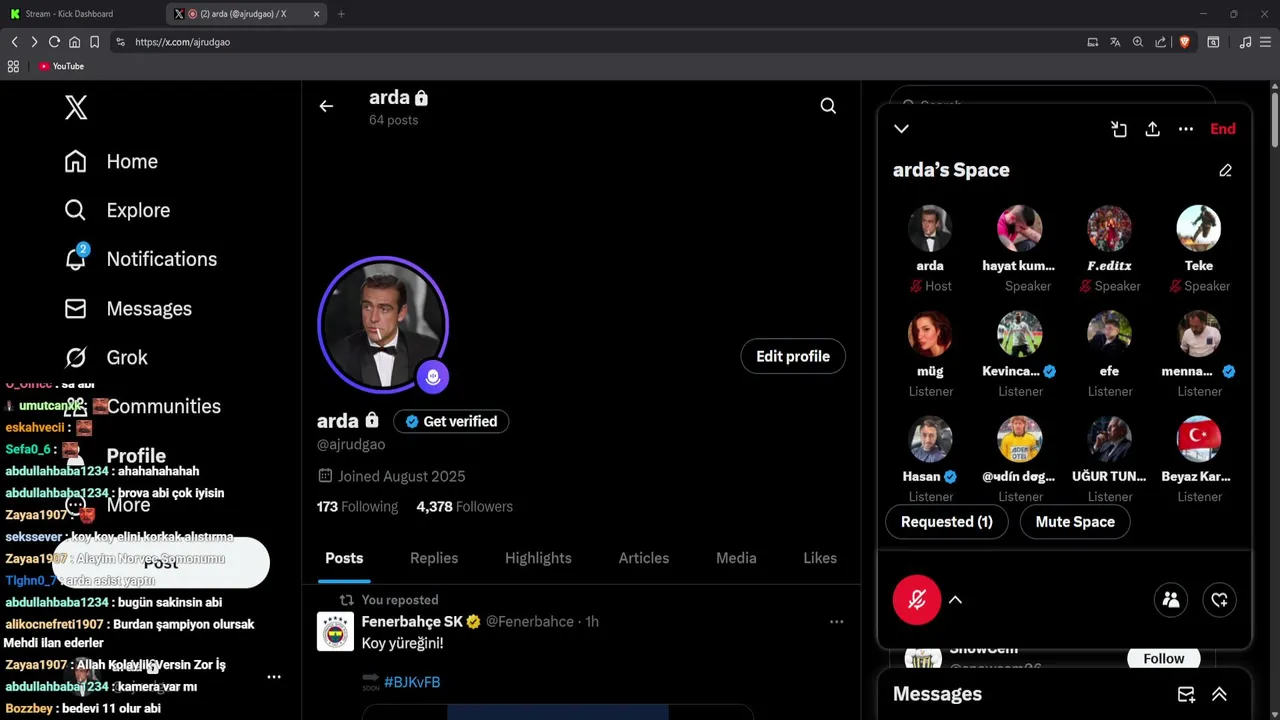The width and height of the screenshot is (1280, 720).
Task: Select listener müg avatar
Action: click(930, 334)
